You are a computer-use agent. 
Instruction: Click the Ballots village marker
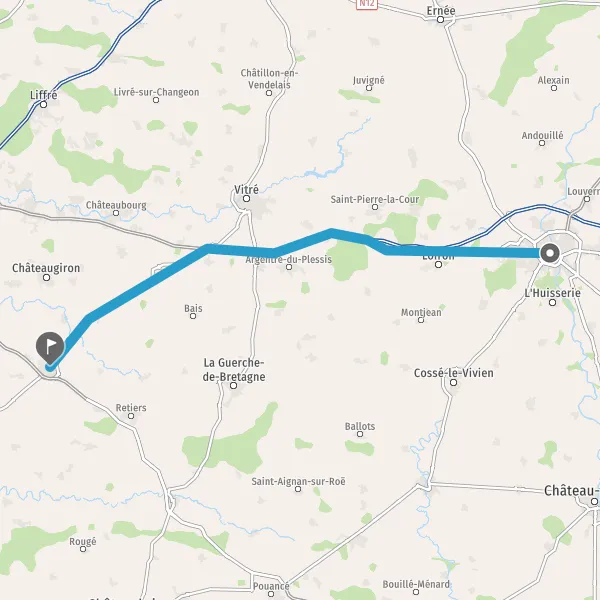click(x=360, y=434)
